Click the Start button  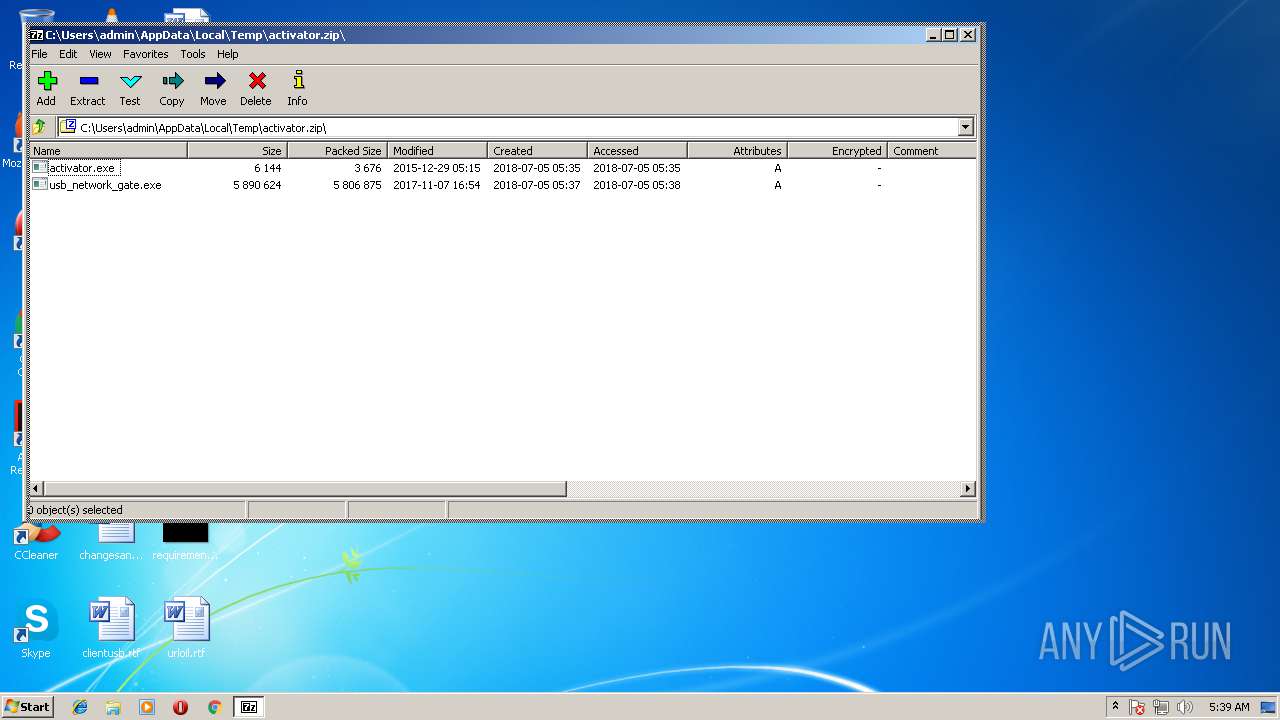point(28,707)
